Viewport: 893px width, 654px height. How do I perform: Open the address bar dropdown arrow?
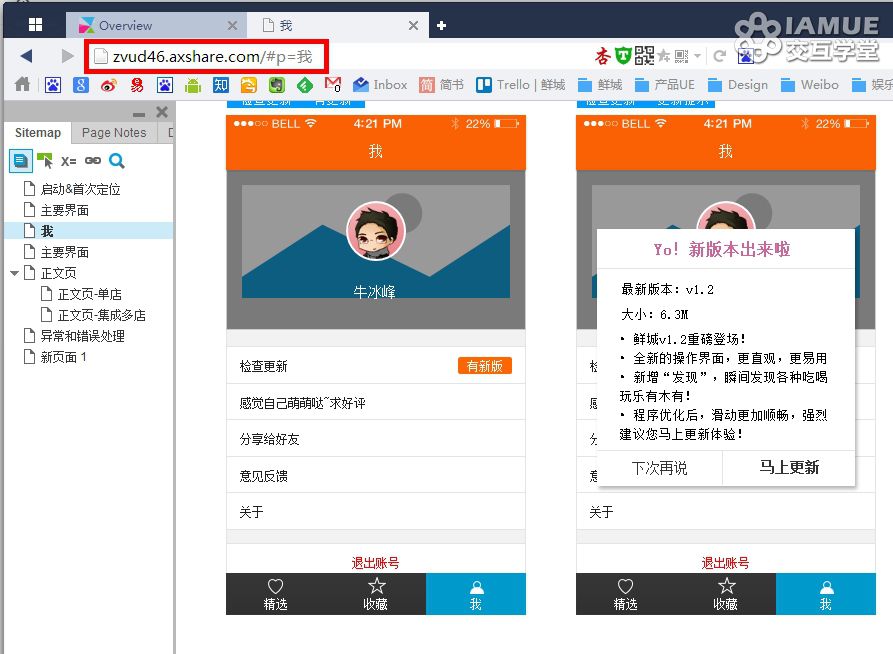[x=697, y=56]
